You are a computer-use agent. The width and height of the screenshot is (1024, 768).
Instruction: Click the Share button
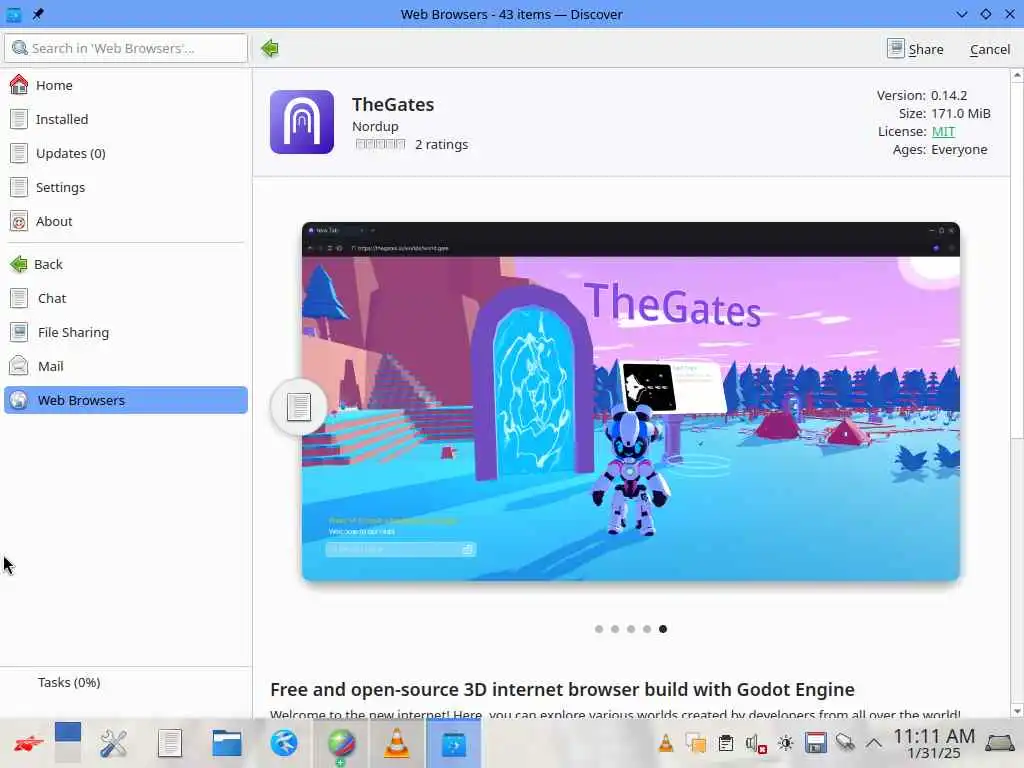pos(916,49)
